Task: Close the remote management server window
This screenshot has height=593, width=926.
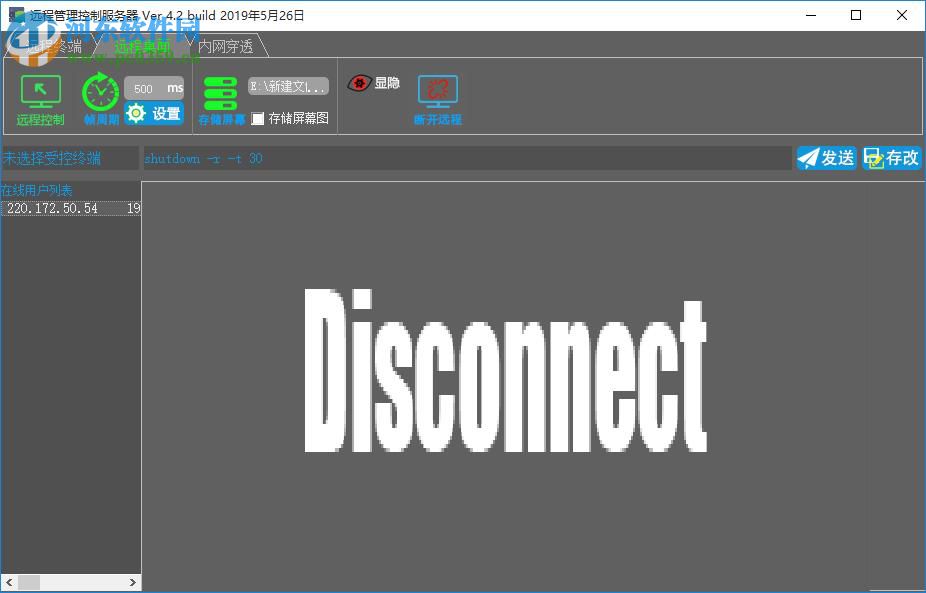Action: coord(902,15)
